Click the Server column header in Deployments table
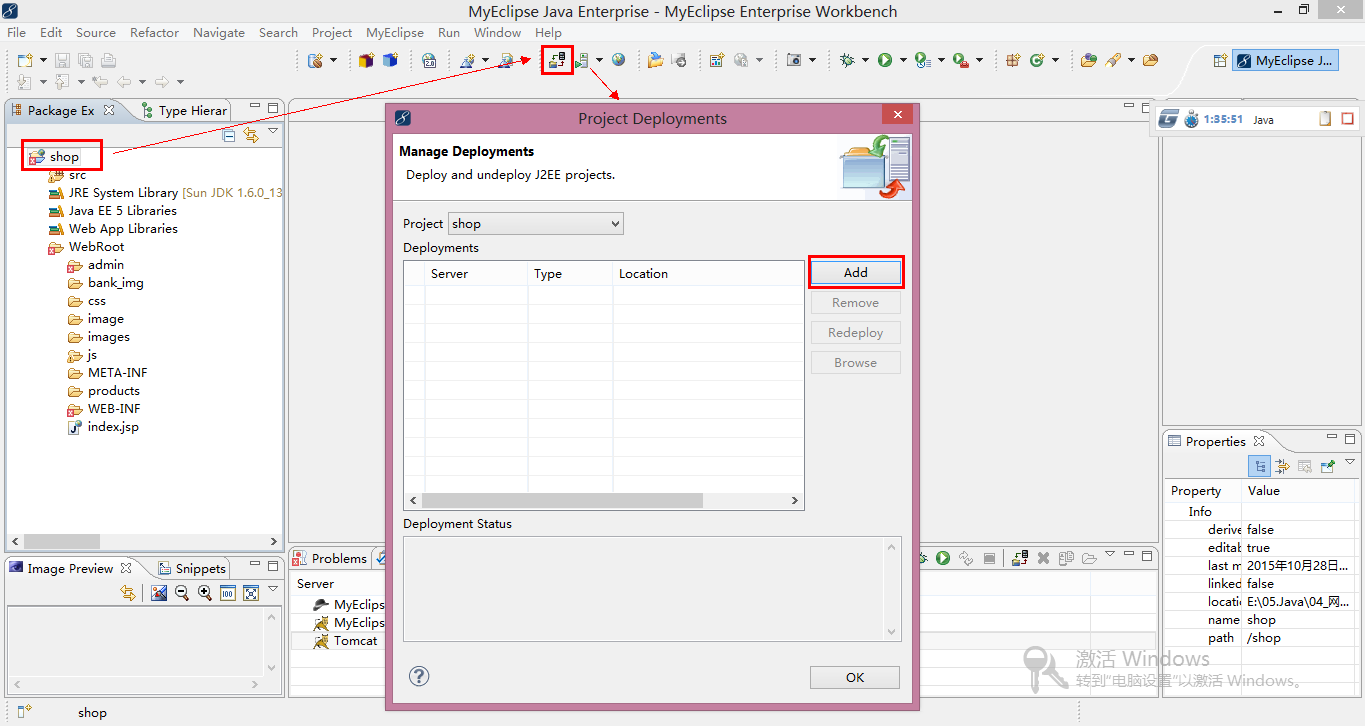Image resolution: width=1365 pixels, height=726 pixels. pyautogui.click(x=476, y=273)
